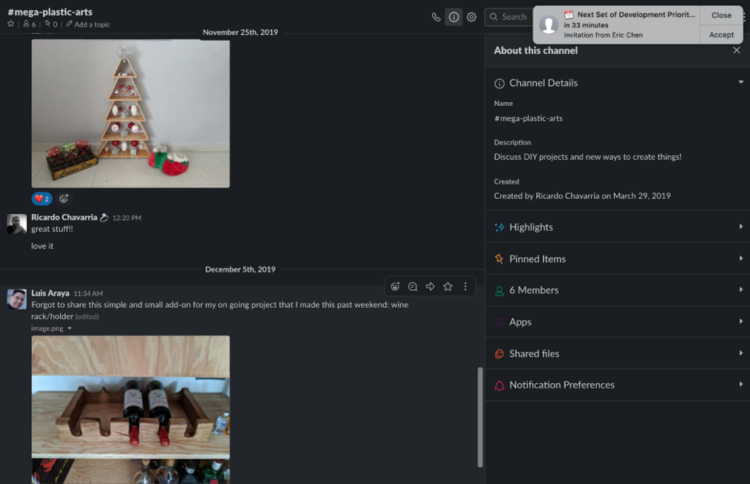Click the Channel Details info icon
Image resolution: width=750 pixels, height=484 pixels.
pyautogui.click(x=499, y=83)
